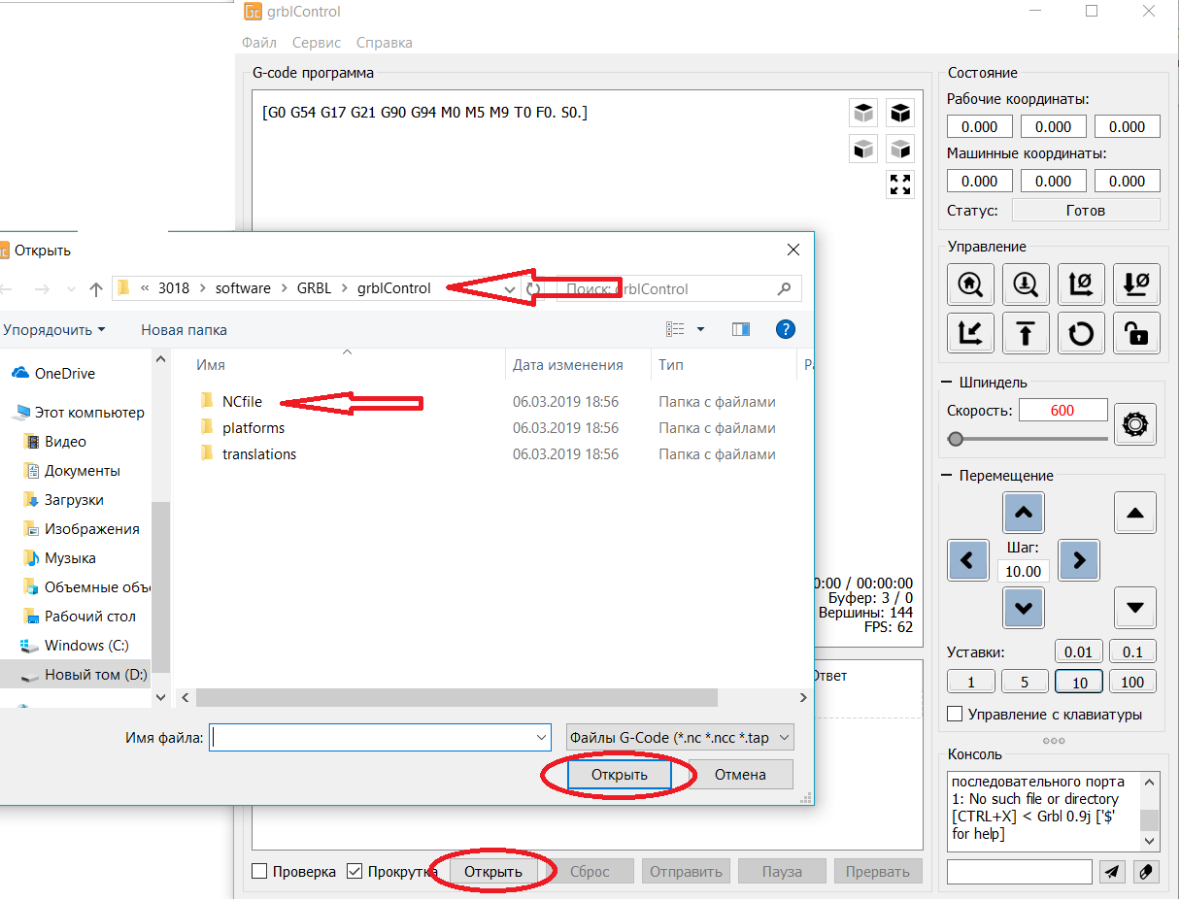
Task: Clear console with eraser icon
Action: point(1146,872)
